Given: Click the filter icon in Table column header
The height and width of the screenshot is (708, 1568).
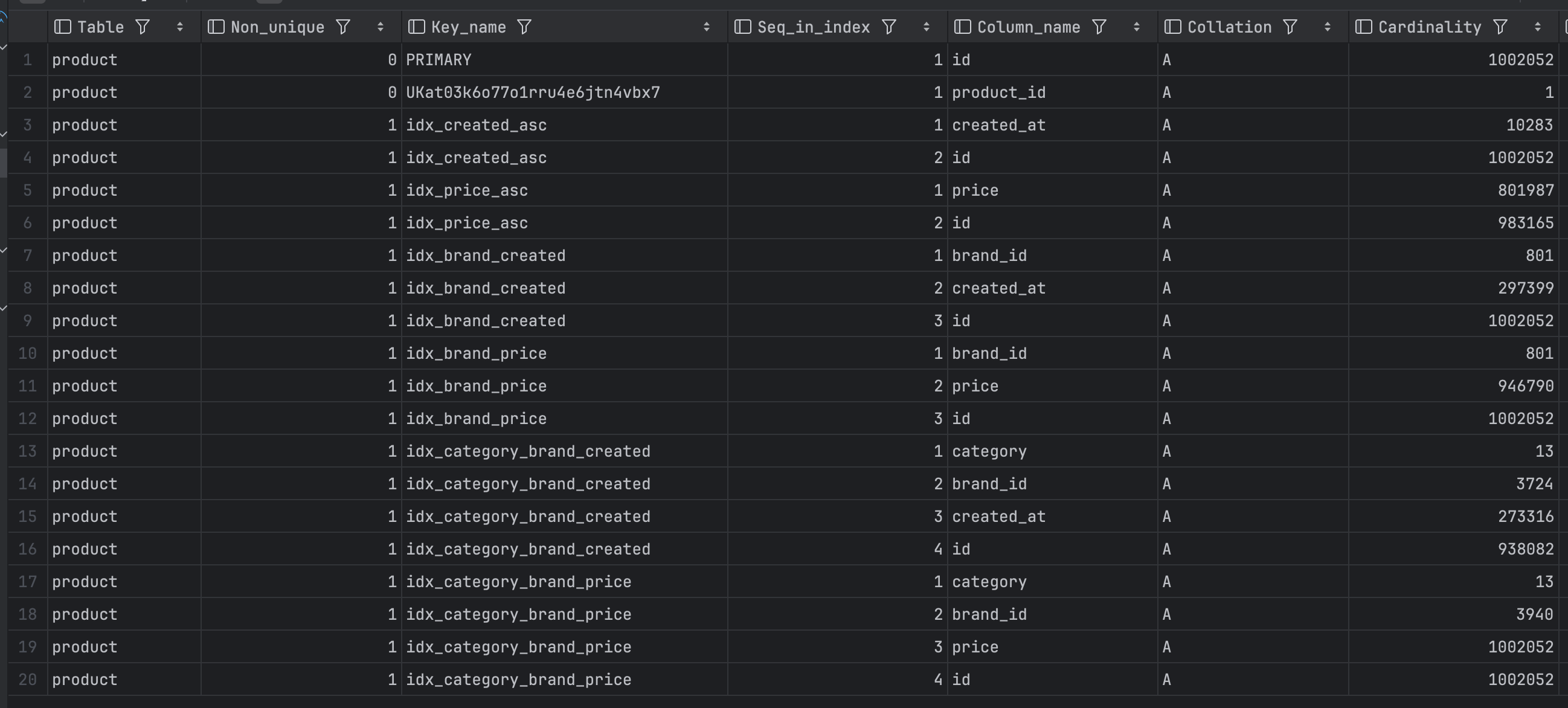Looking at the screenshot, I should point(143,27).
